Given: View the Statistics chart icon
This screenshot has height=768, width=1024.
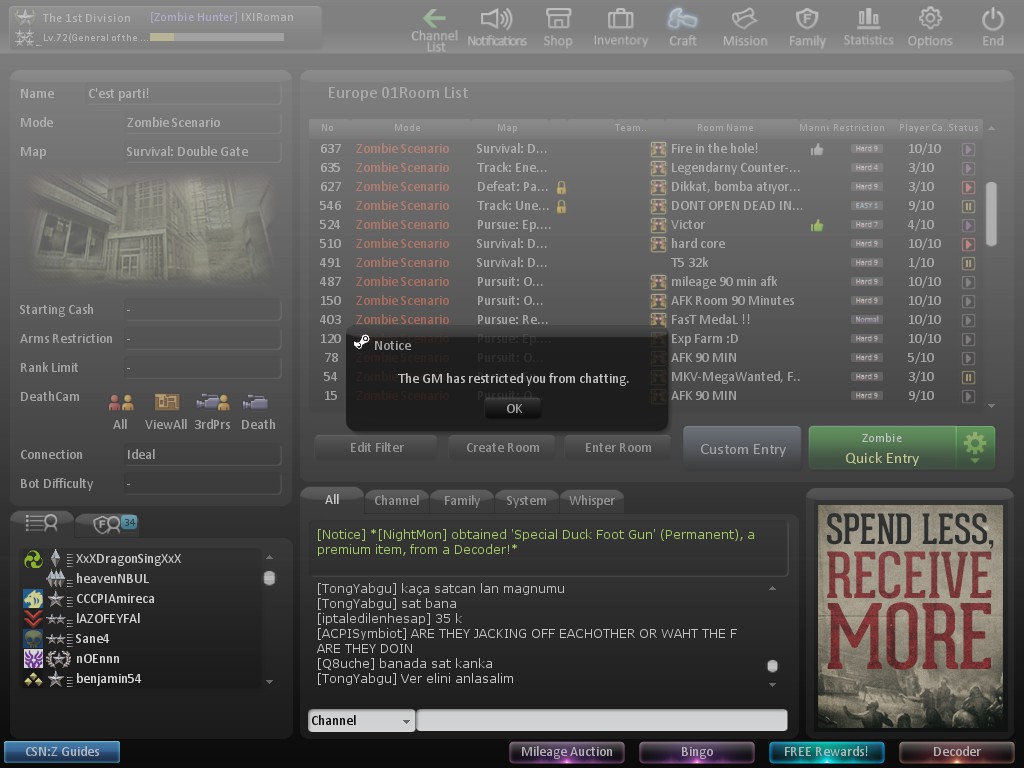Looking at the screenshot, I should (x=868, y=27).
